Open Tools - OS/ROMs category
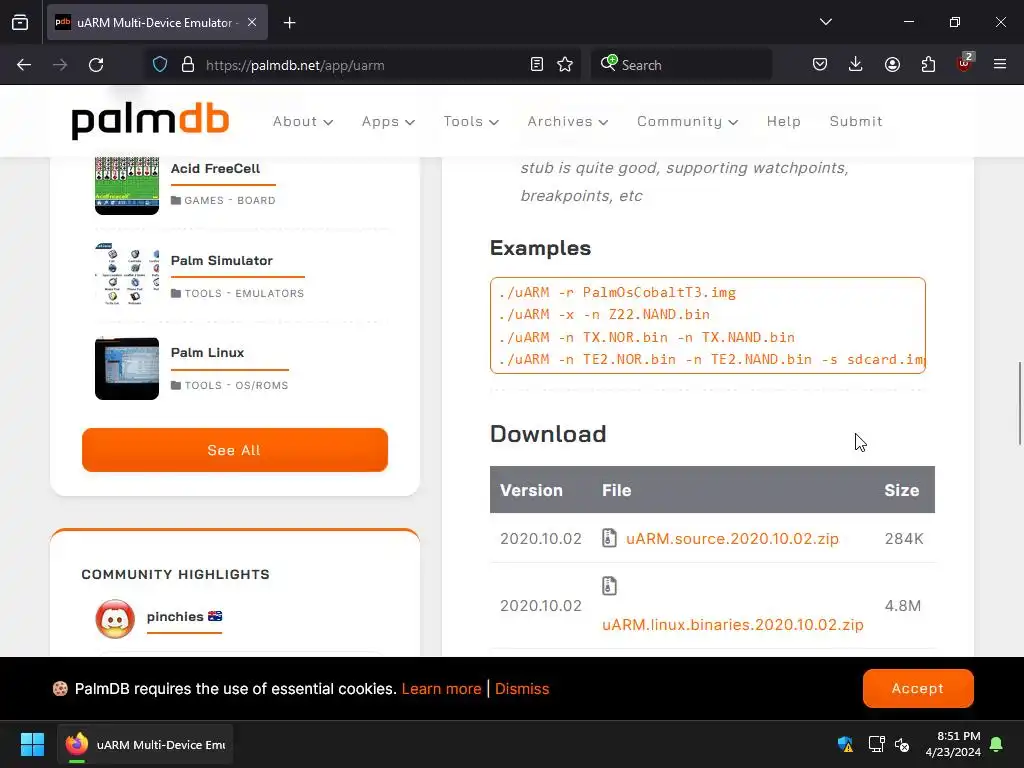 (x=229, y=385)
